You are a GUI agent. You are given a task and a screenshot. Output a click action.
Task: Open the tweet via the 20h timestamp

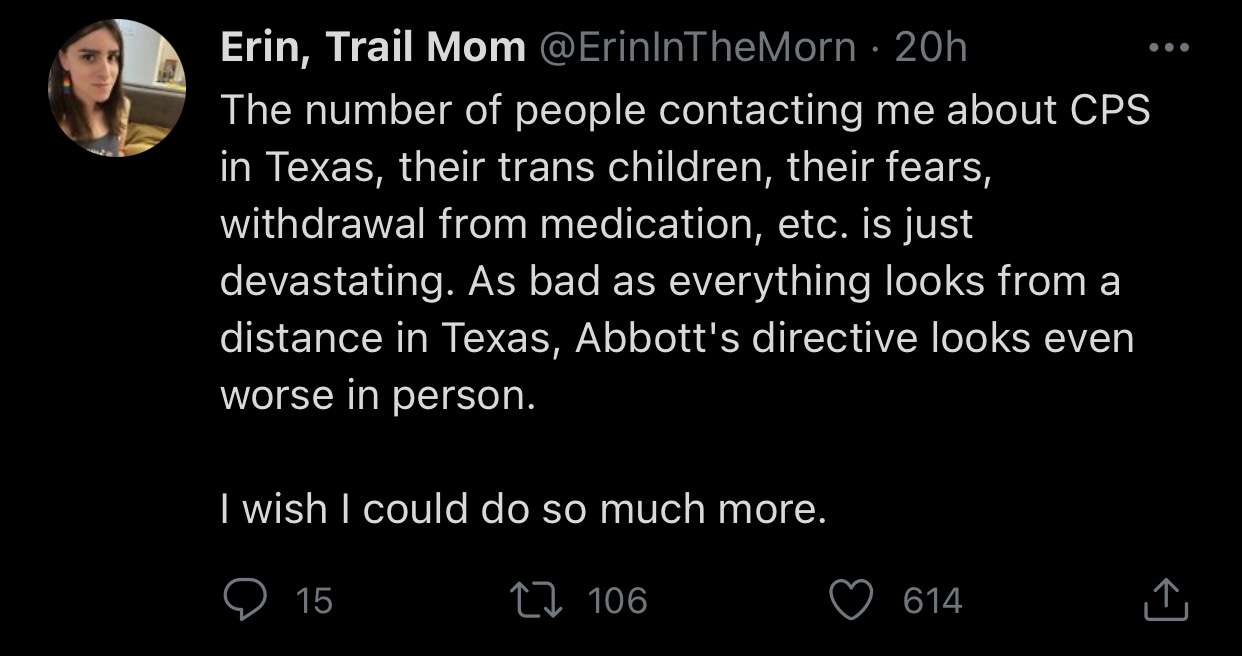tap(931, 47)
